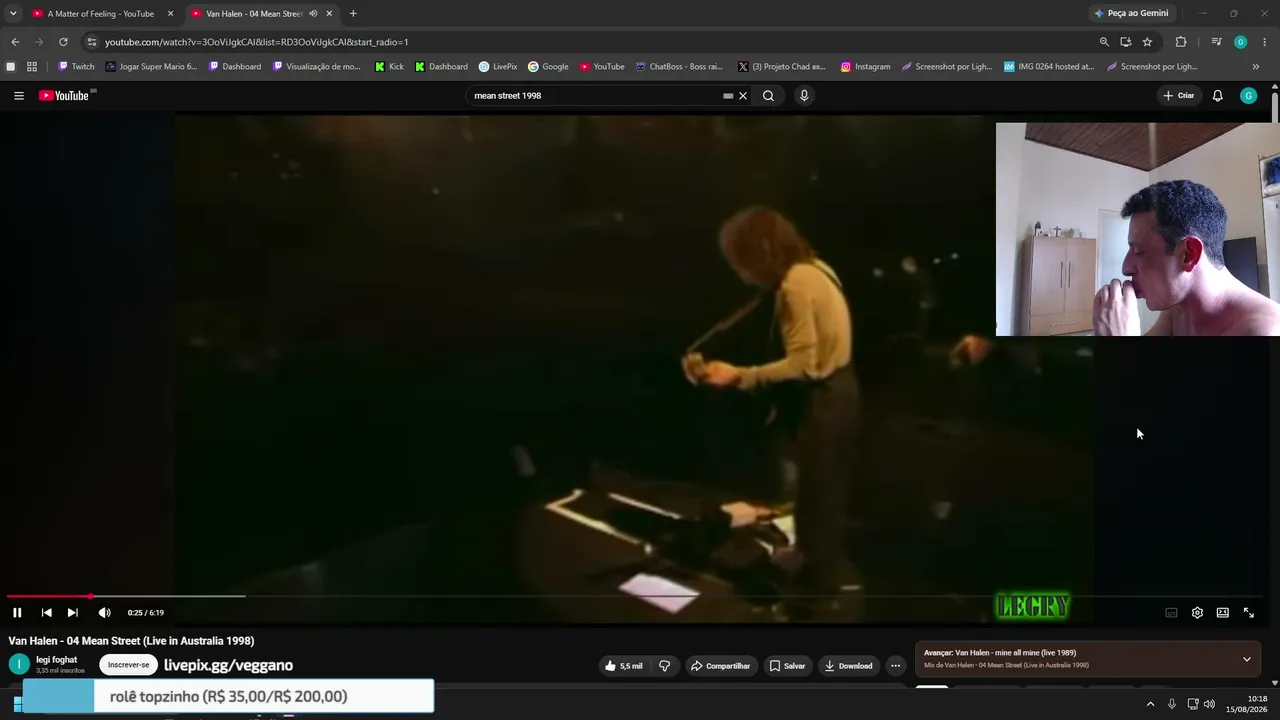Open more actions (three dots) menu
The width and height of the screenshot is (1280, 720).
[x=896, y=666]
